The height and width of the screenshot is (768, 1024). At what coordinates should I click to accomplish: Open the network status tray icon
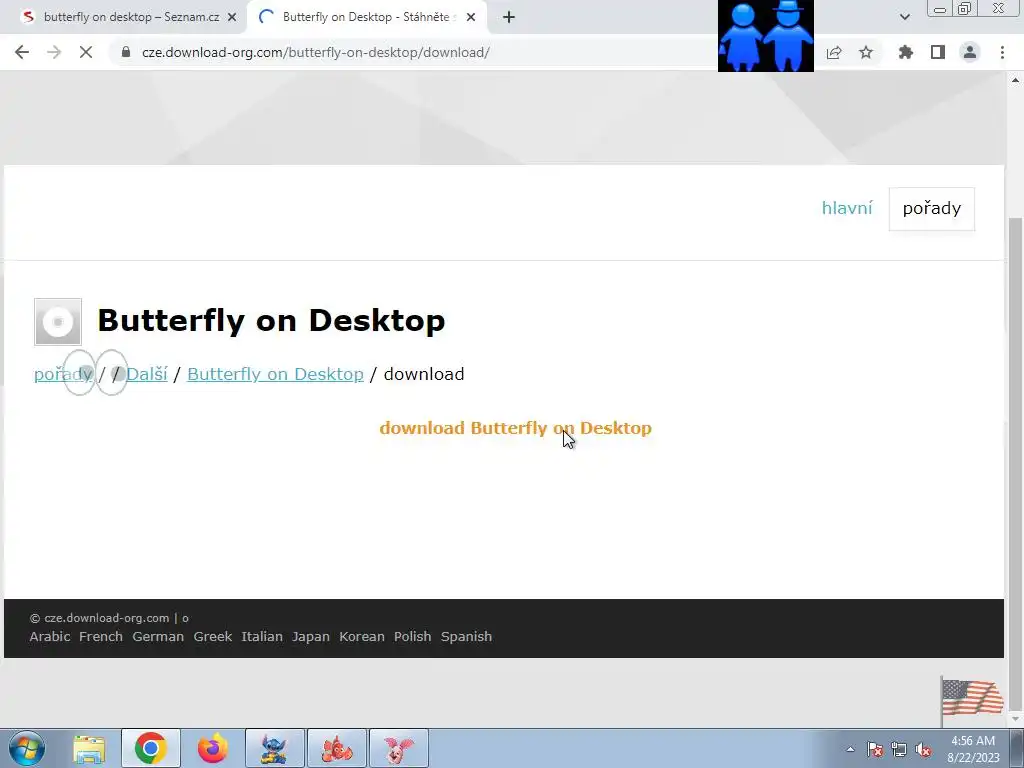[x=899, y=750]
